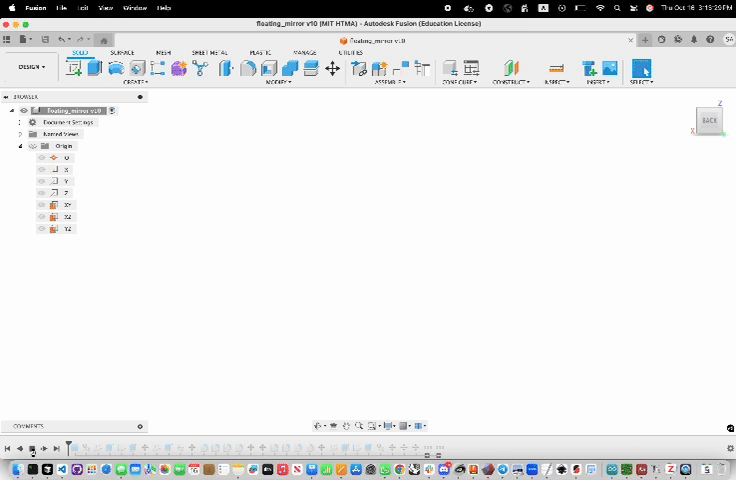Viewport: 736px width, 480px height.
Task: Select the Shell tool icon
Action: point(269,69)
